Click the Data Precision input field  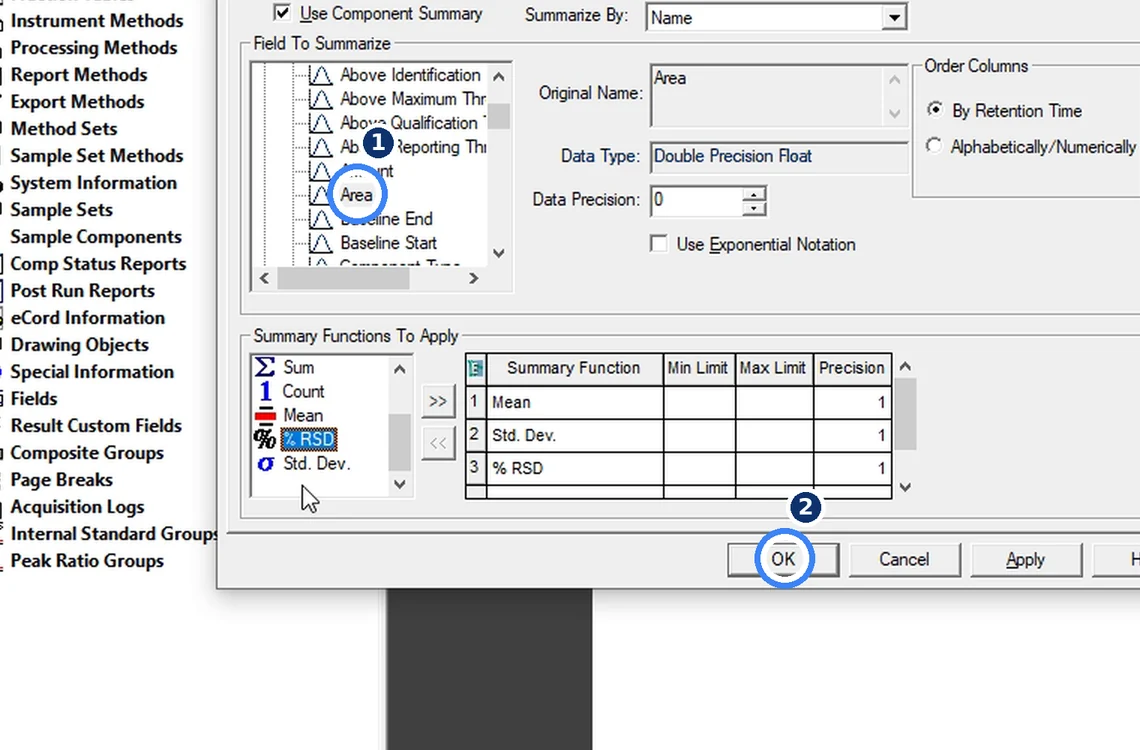tap(697, 201)
